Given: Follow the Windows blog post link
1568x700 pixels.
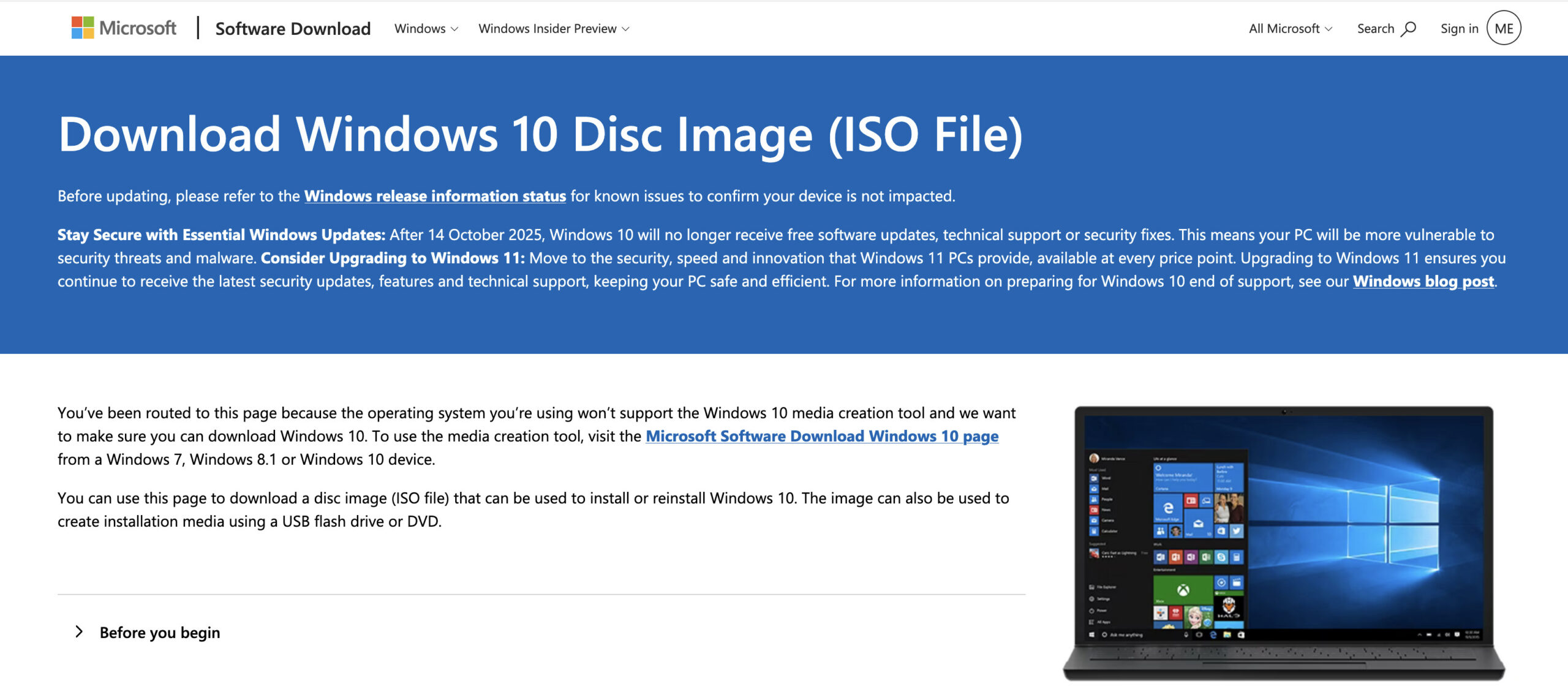Looking at the screenshot, I should [1423, 281].
